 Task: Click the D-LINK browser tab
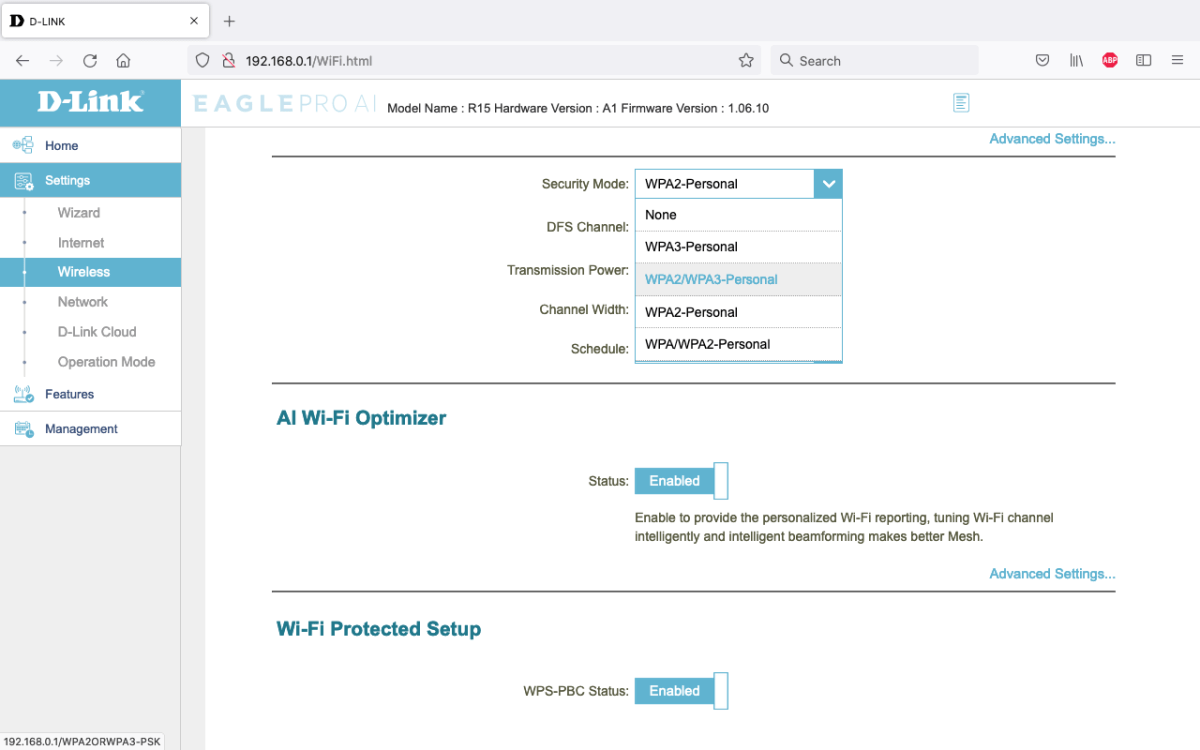pos(104,21)
